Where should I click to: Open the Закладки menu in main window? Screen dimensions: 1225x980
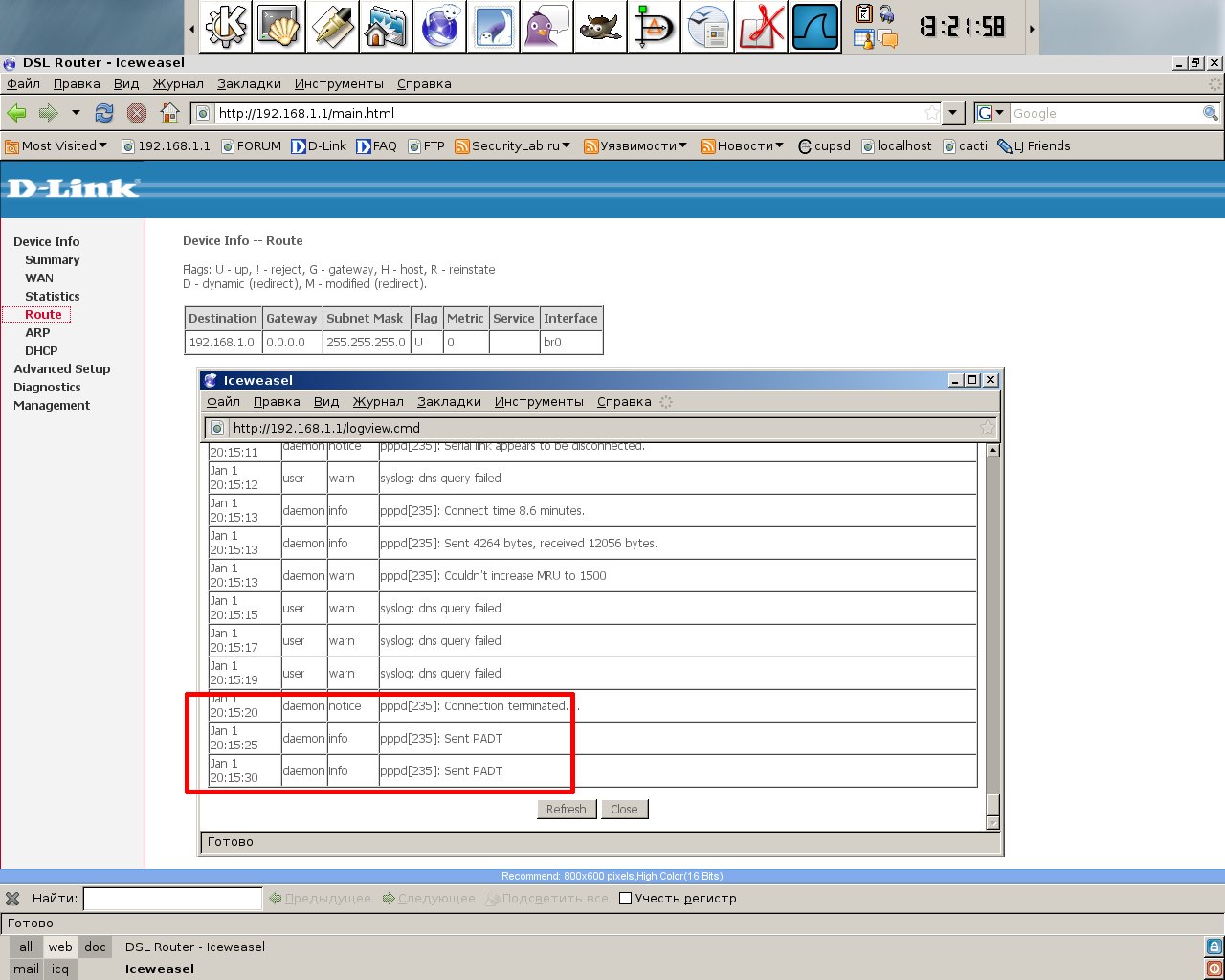coord(249,84)
